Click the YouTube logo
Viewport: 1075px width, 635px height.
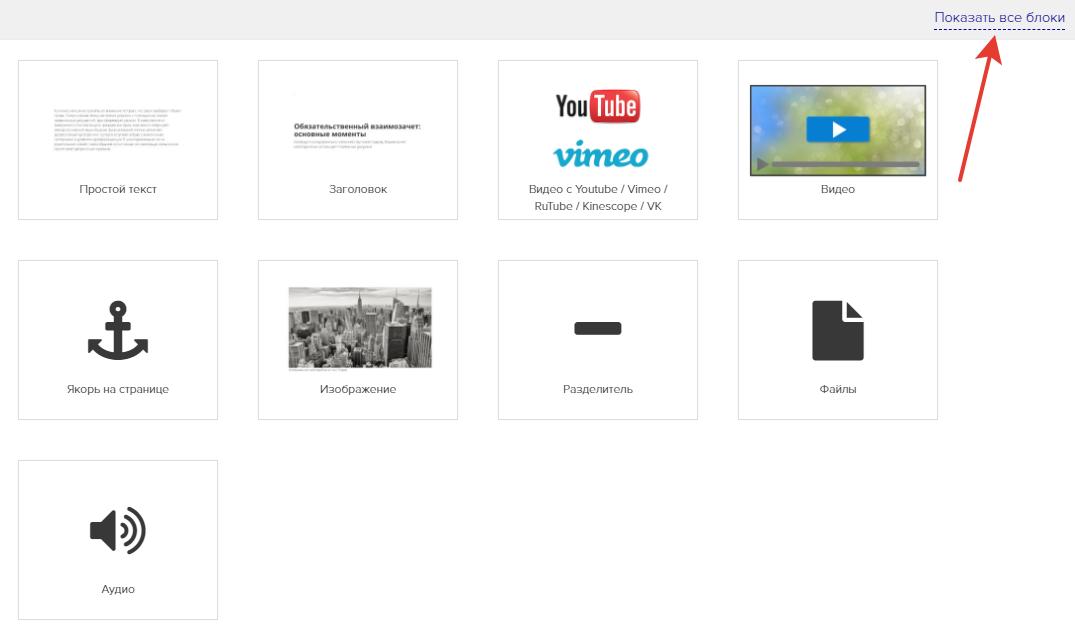598,106
